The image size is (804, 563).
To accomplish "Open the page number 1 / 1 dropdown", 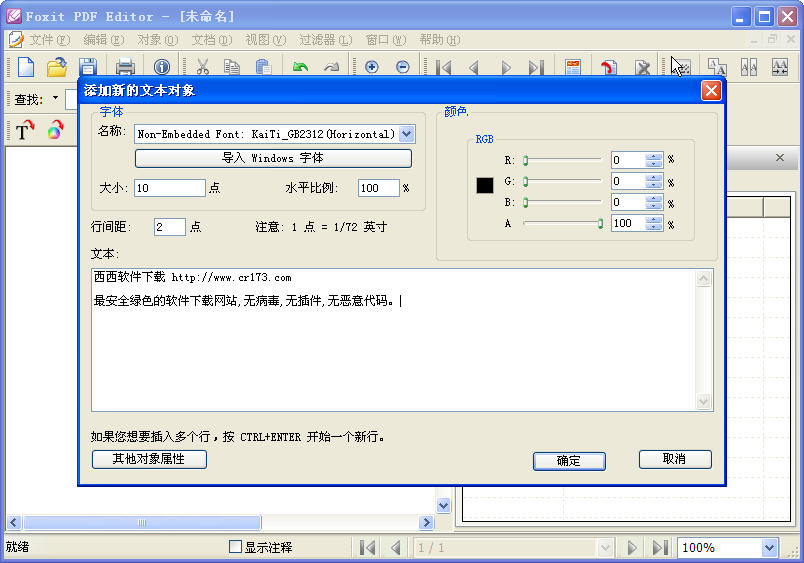I will (x=605, y=548).
